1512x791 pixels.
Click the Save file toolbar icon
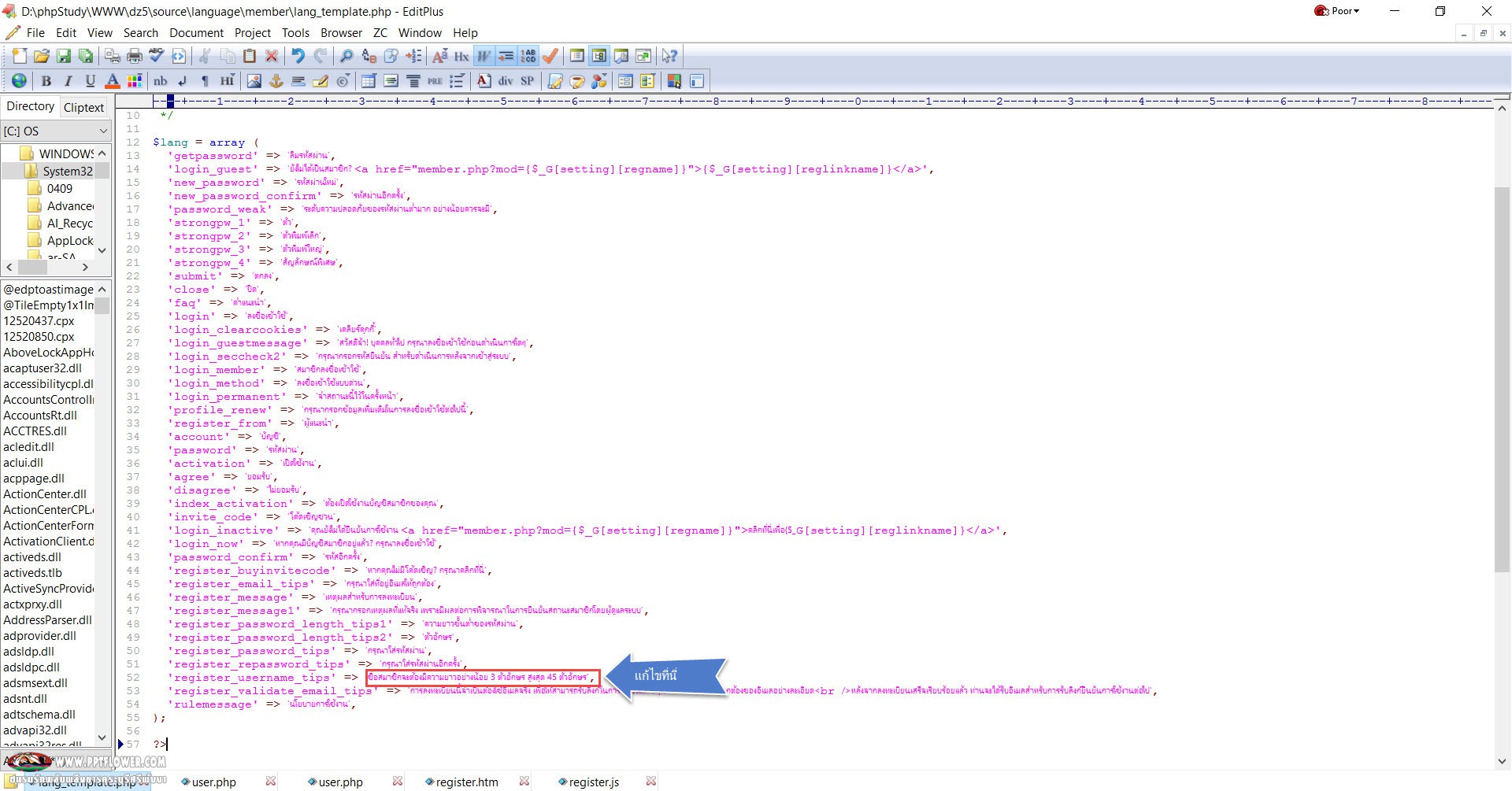(64, 56)
